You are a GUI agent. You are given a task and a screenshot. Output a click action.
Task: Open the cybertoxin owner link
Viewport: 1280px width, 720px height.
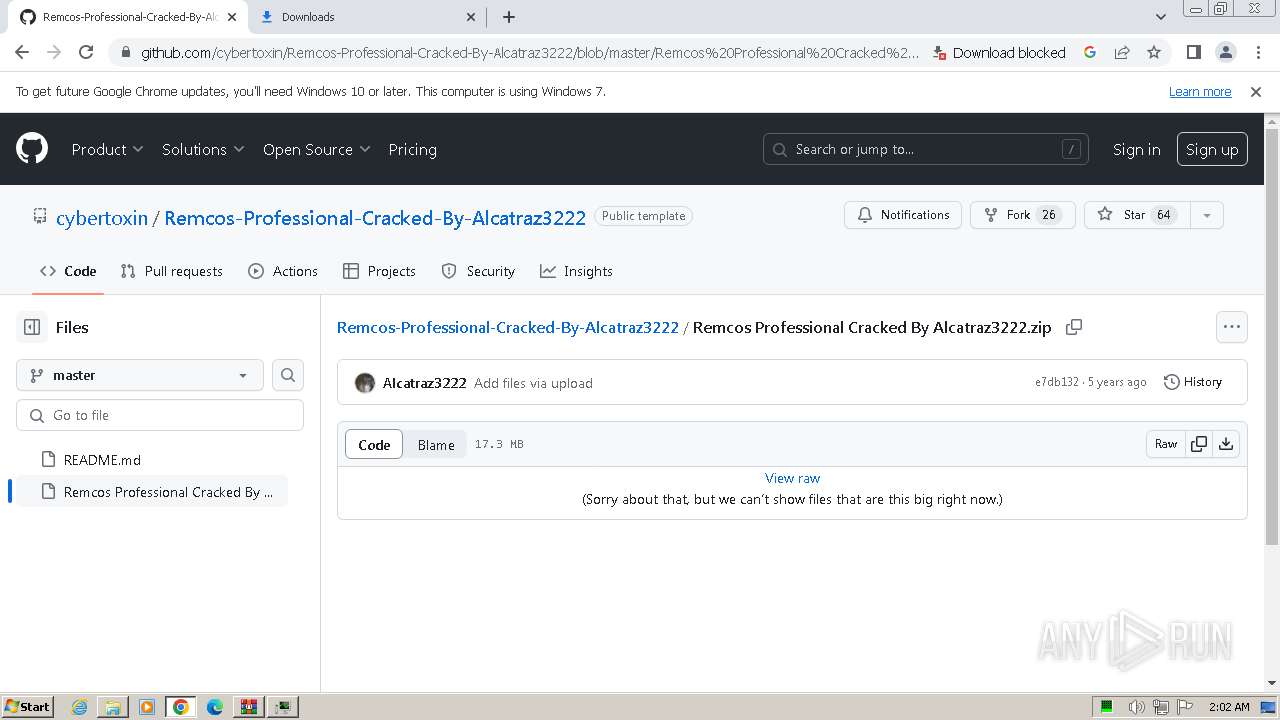pos(102,218)
